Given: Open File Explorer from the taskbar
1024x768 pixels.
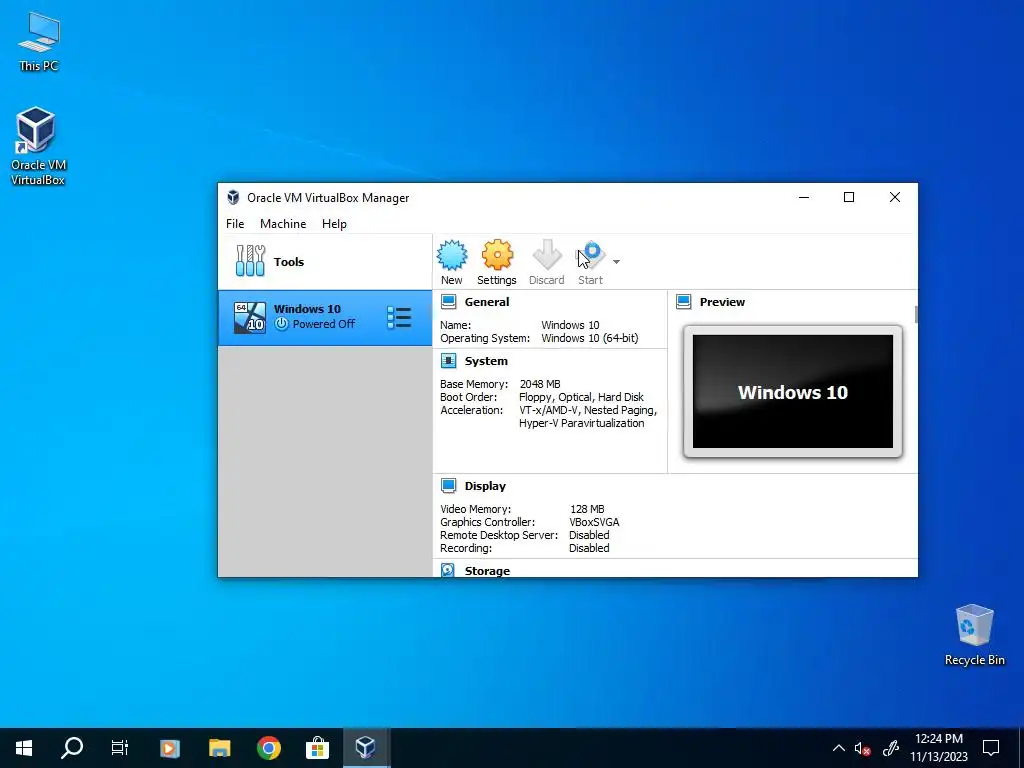Looking at the screenshot, I should tap(219, 748).
